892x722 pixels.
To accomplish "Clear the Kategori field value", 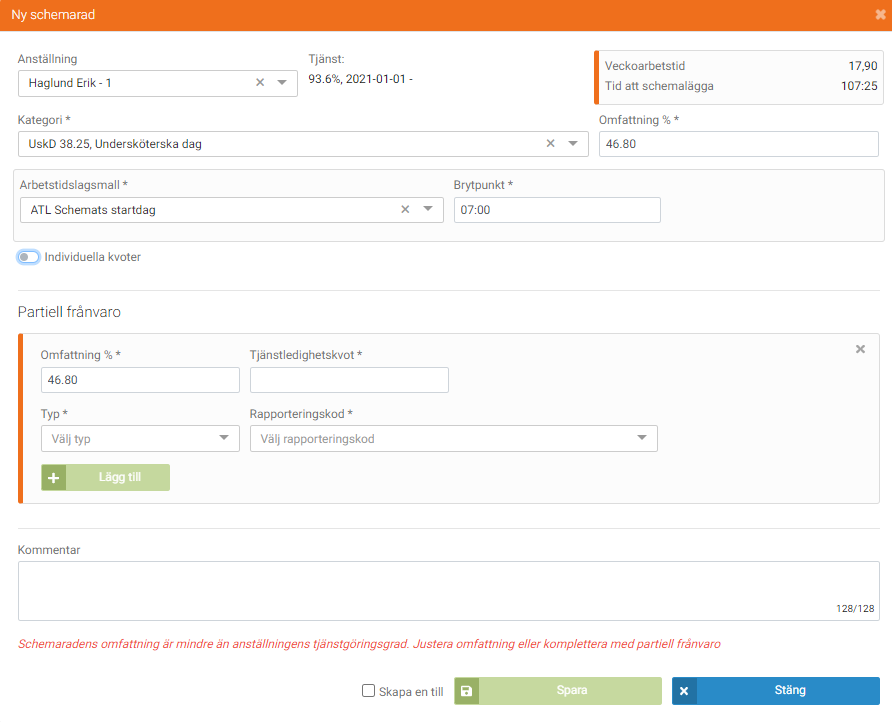I will point(550,144).
